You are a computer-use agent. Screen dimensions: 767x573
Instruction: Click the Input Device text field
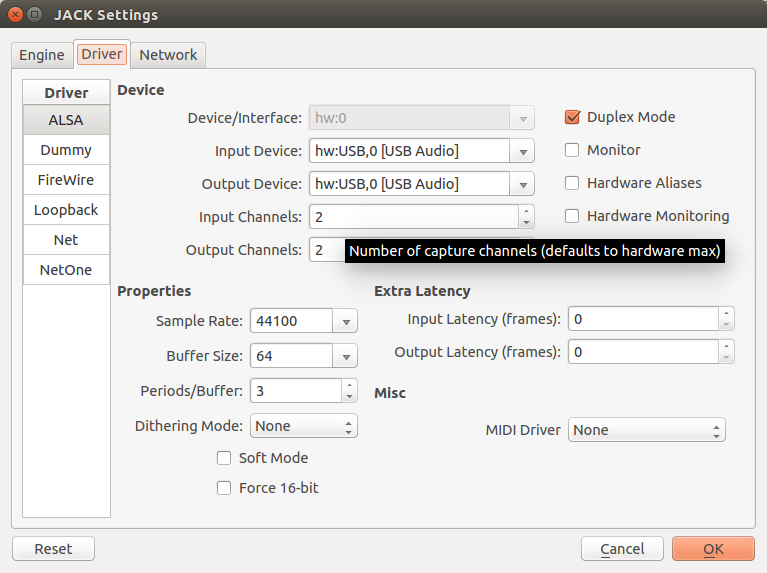[409, 151]
